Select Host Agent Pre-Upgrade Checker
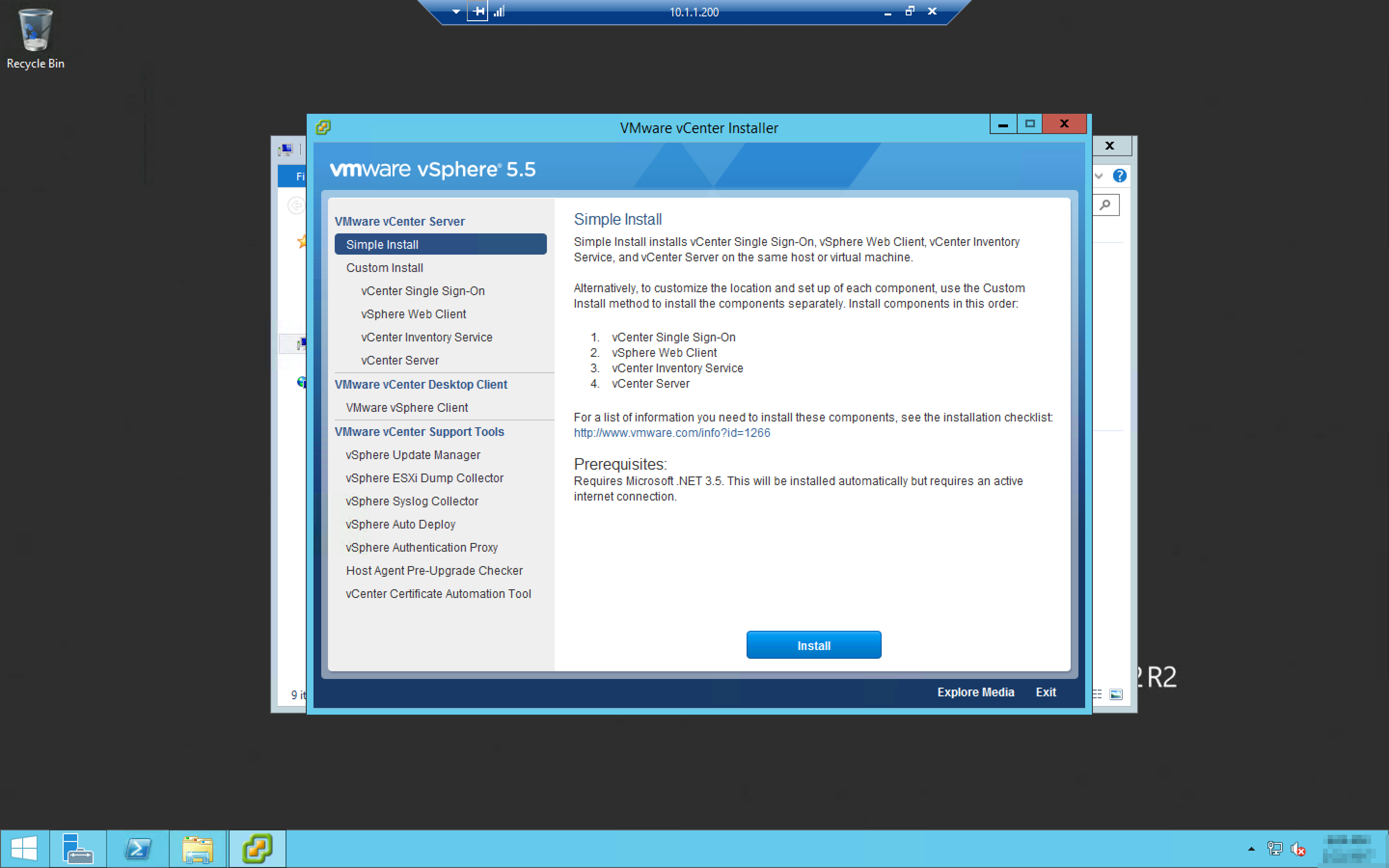The image size is (1389, 868). [434, 570]
